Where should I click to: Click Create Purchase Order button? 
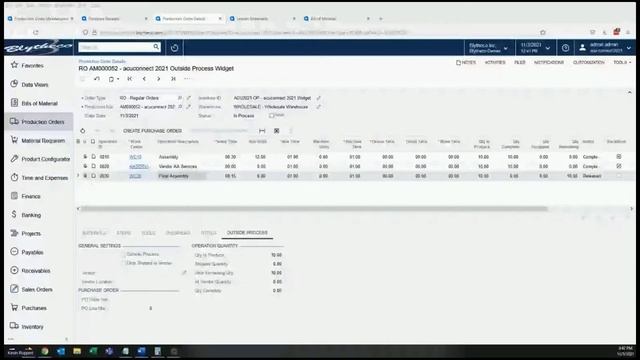click(152, 131)
